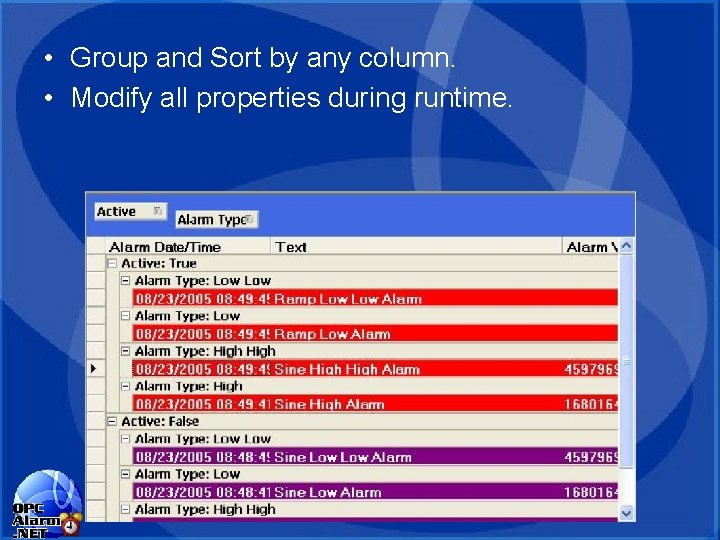Click the Active group-by chip
The height and width of the screenshot is (540, 720).
click(x=130, y=212)
